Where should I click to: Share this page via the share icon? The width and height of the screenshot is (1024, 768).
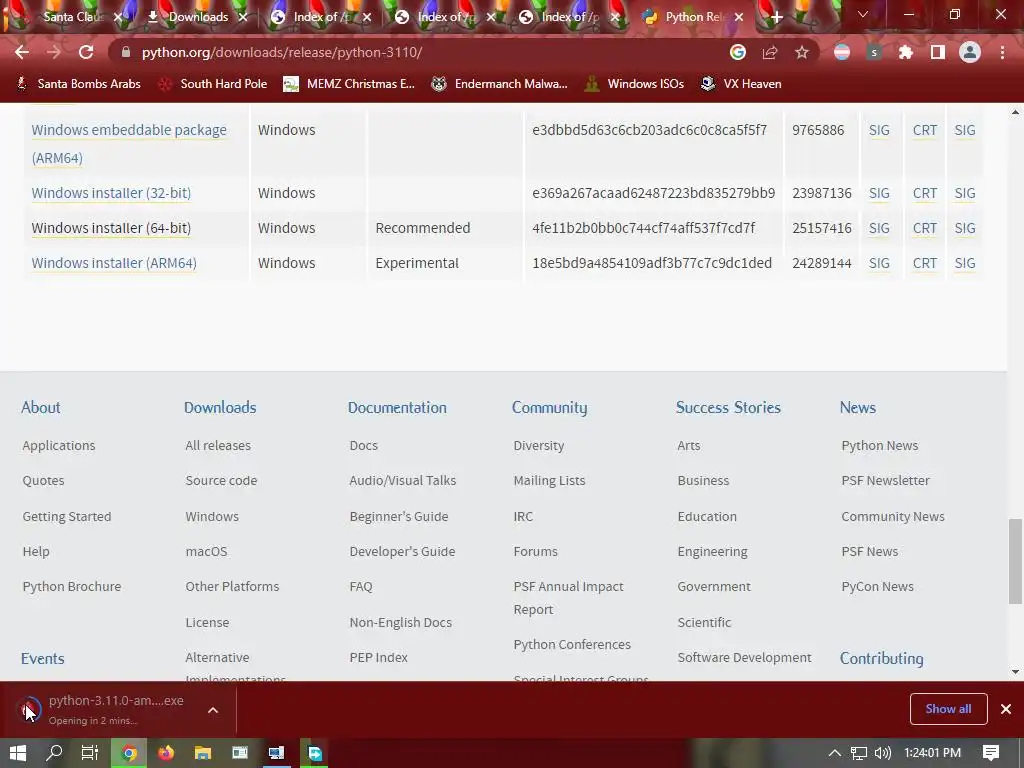tap(770, 52)
